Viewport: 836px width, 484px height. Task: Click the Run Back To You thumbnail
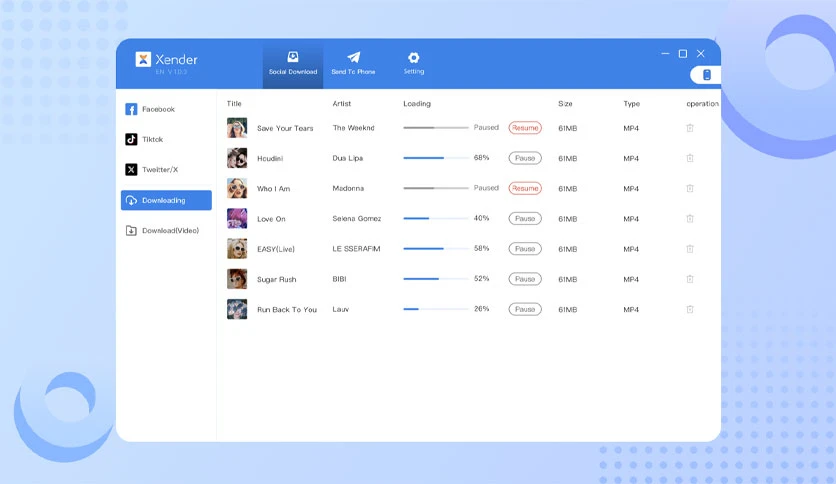pyautogui.click(x=237, y=309)
